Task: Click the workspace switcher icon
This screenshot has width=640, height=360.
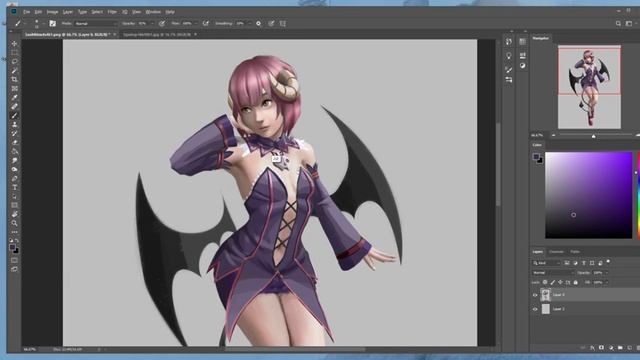Action: coord(629,24)
